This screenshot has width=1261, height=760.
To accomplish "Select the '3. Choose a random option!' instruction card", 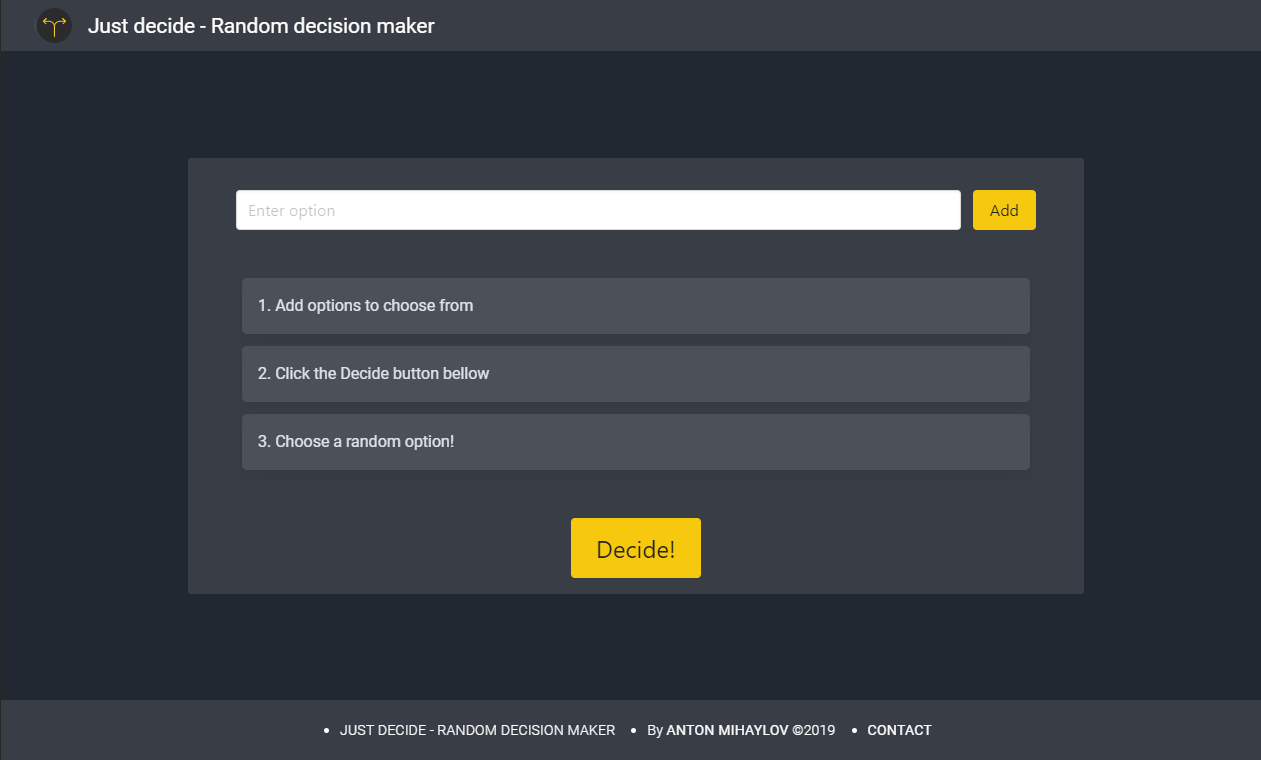I will 636,441.
